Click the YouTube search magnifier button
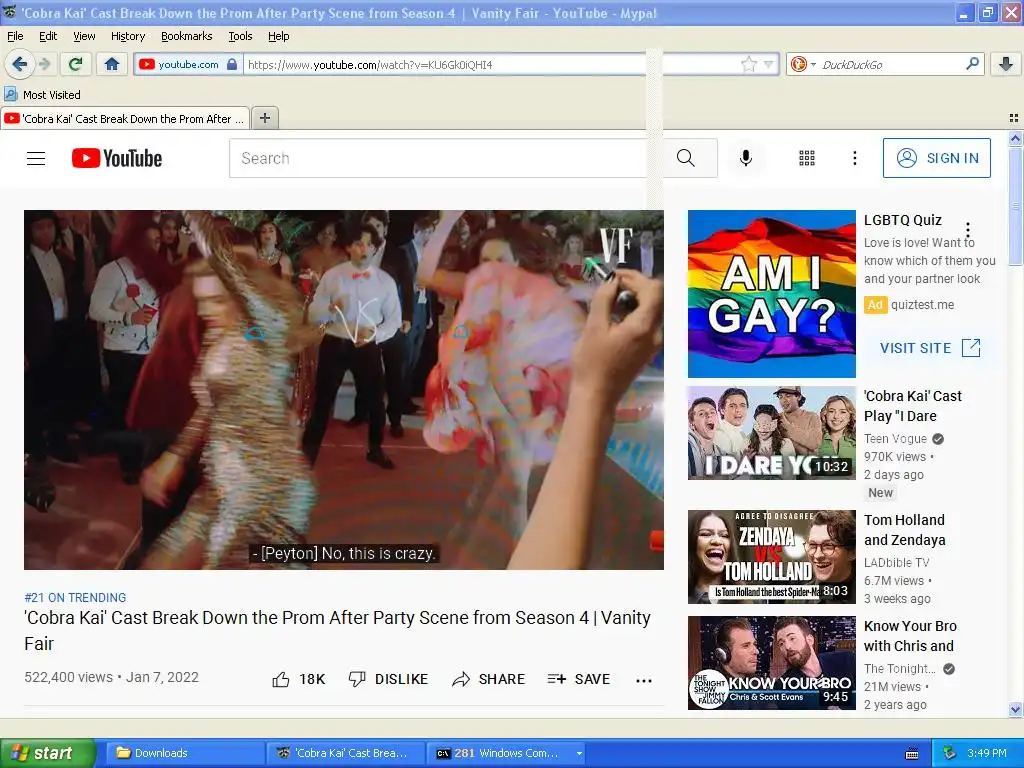 [686, 158]
